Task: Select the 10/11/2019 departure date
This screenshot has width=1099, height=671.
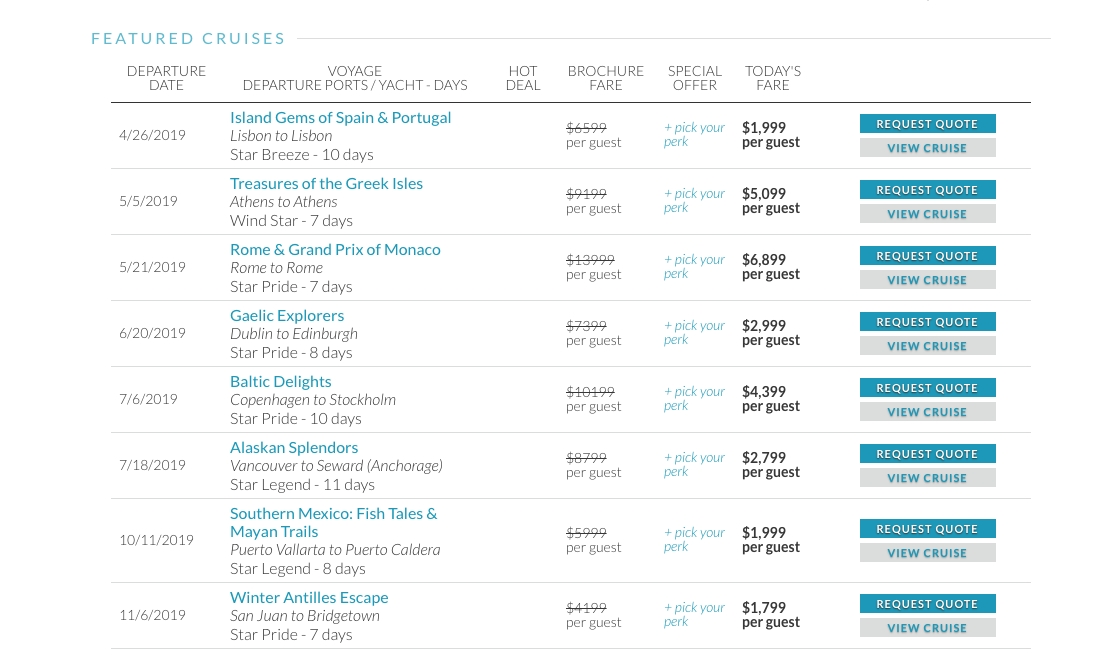Action: [156, 540]
